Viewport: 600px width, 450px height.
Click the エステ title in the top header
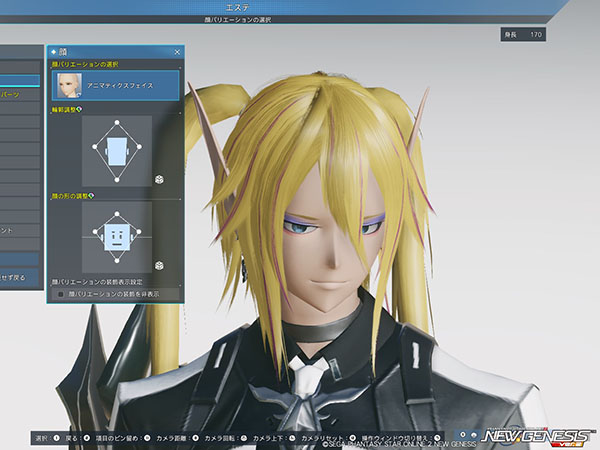point(238,7)
